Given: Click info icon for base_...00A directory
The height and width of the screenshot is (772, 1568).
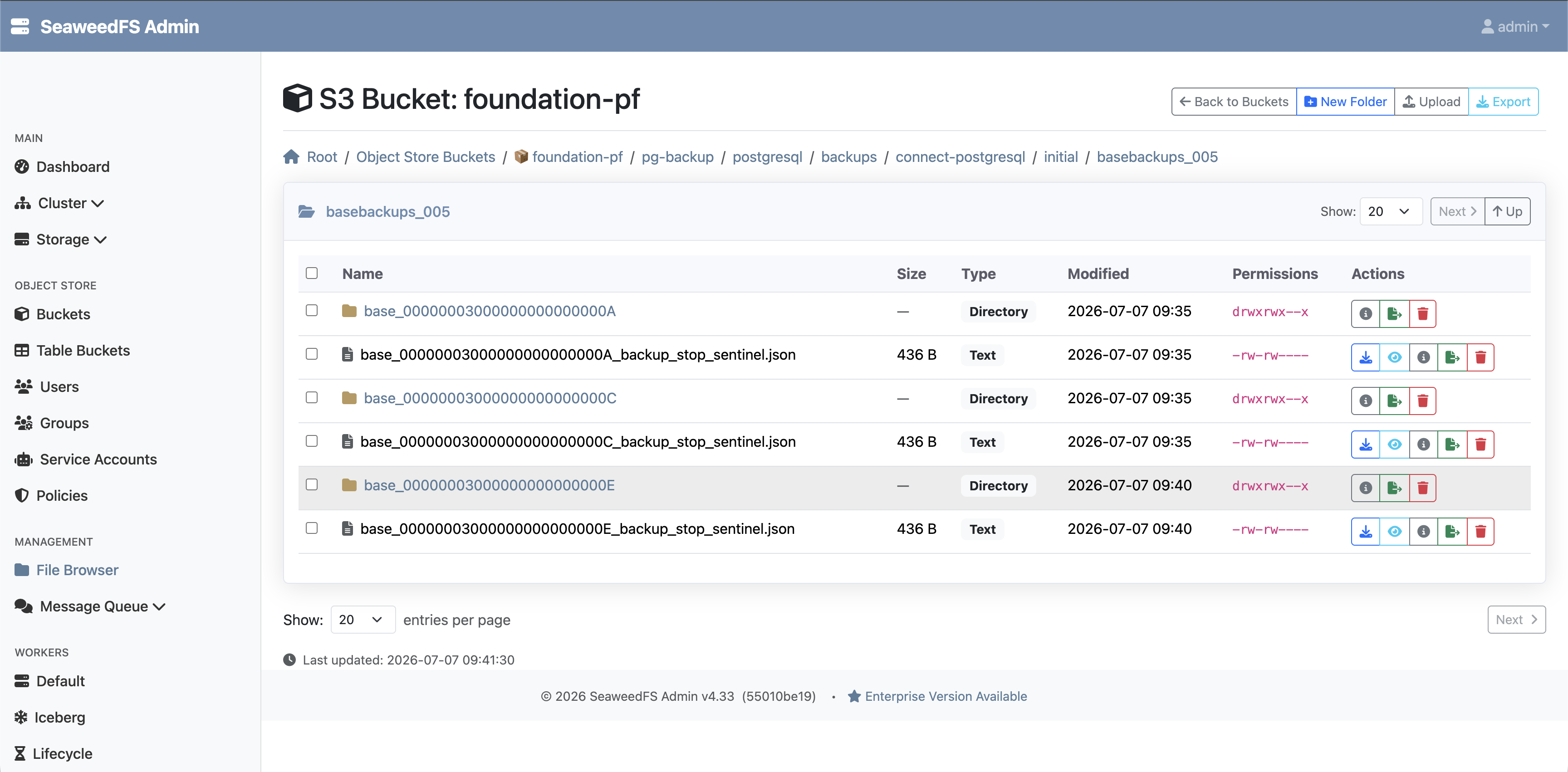Looking at the screenshot, I should (x=1365, y=313).
